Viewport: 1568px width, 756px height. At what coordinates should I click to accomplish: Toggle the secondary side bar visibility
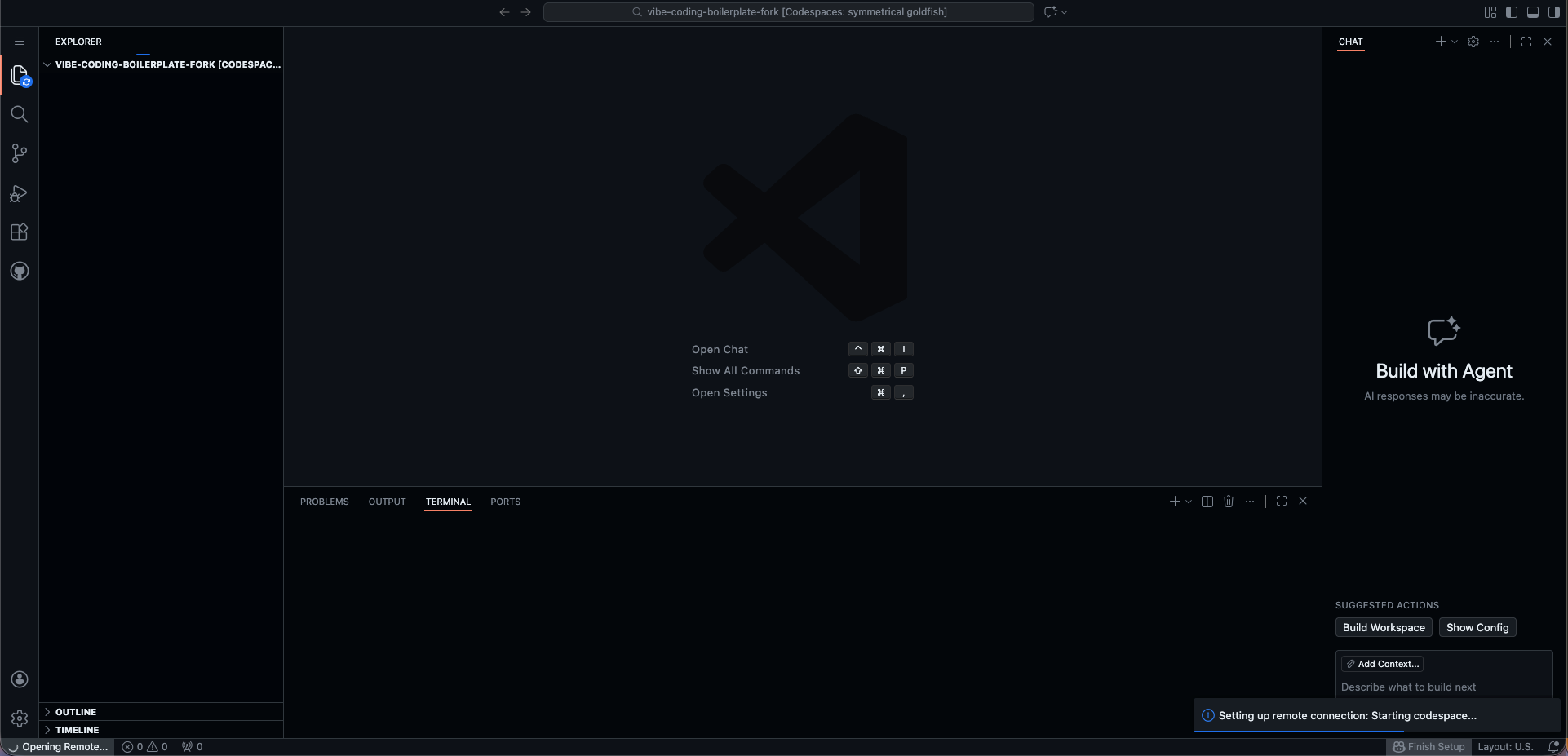[x=1554, y=12]
